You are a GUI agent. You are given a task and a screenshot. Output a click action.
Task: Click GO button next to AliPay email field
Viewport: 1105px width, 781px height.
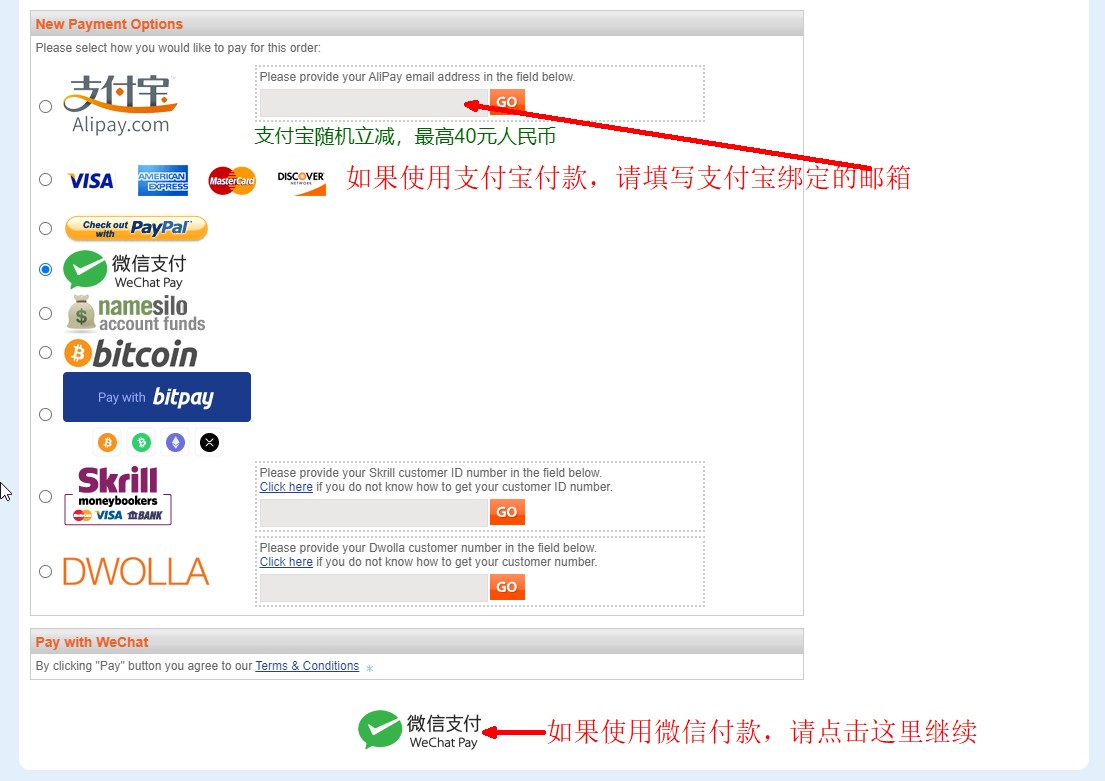(507, 102)
